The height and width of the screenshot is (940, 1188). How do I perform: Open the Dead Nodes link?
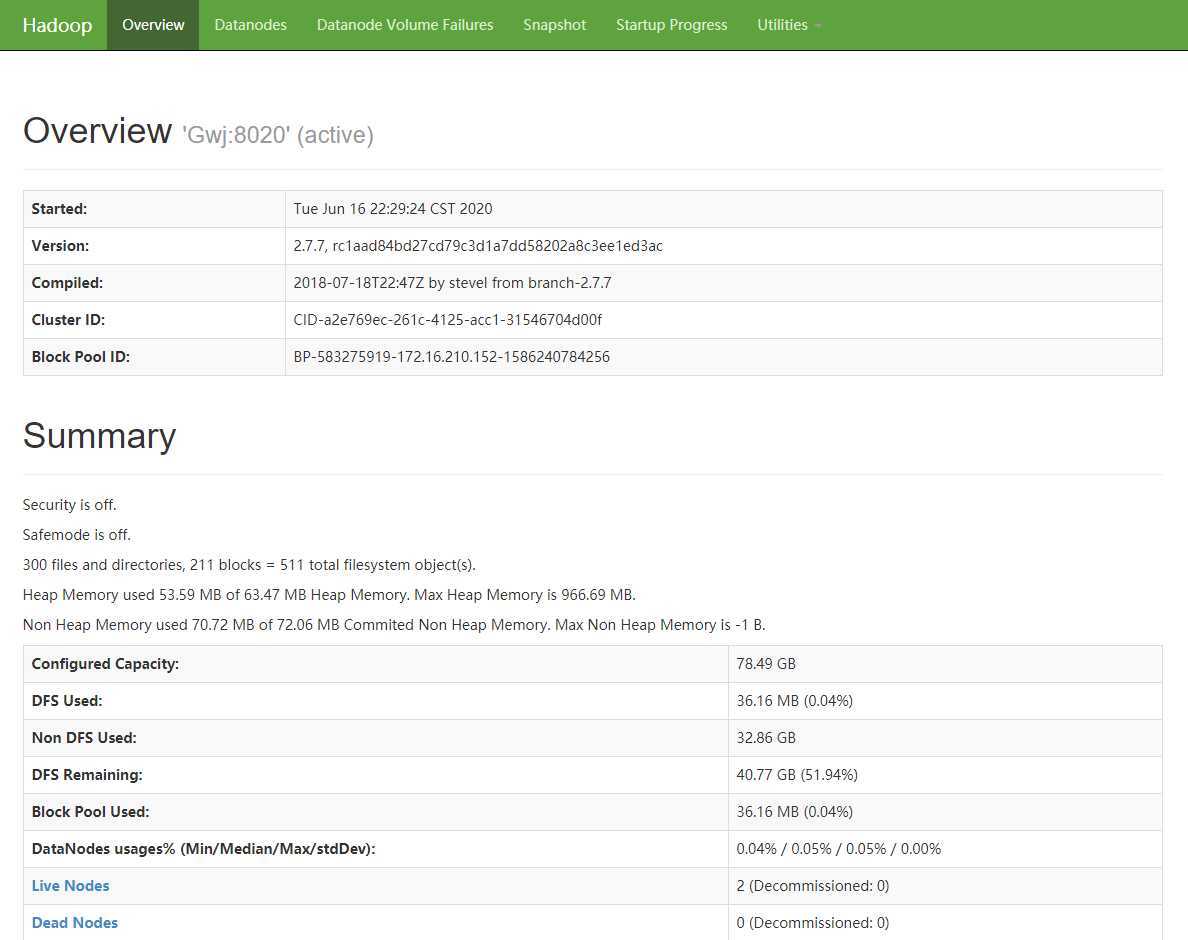75,923
